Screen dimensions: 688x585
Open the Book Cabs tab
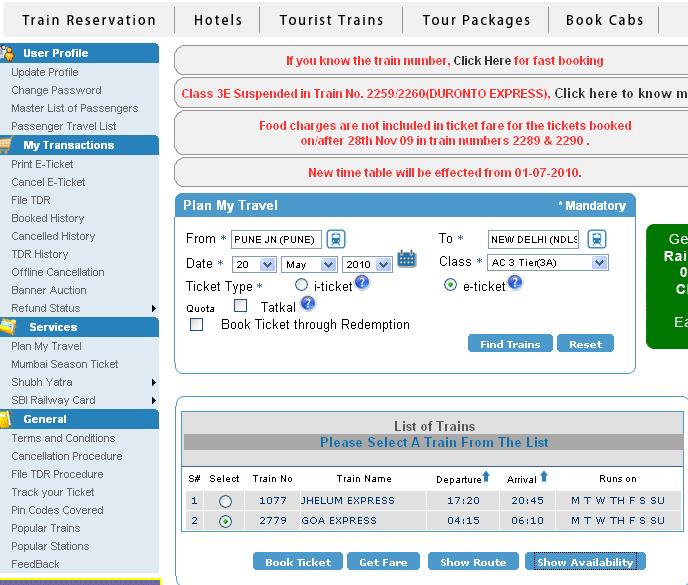604,20
